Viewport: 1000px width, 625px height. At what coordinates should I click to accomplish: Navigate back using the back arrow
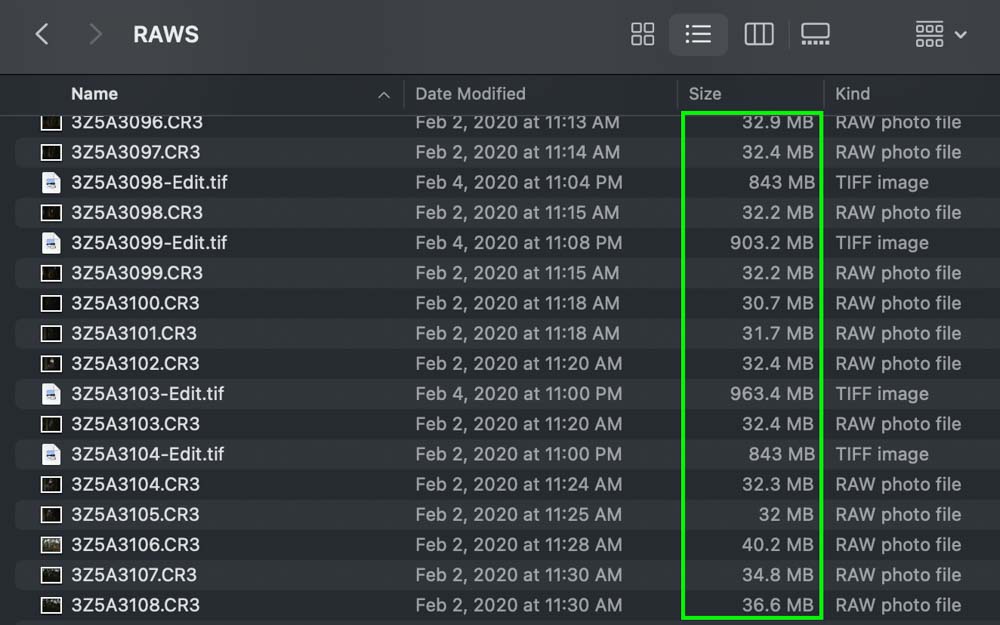click(42, 33)
